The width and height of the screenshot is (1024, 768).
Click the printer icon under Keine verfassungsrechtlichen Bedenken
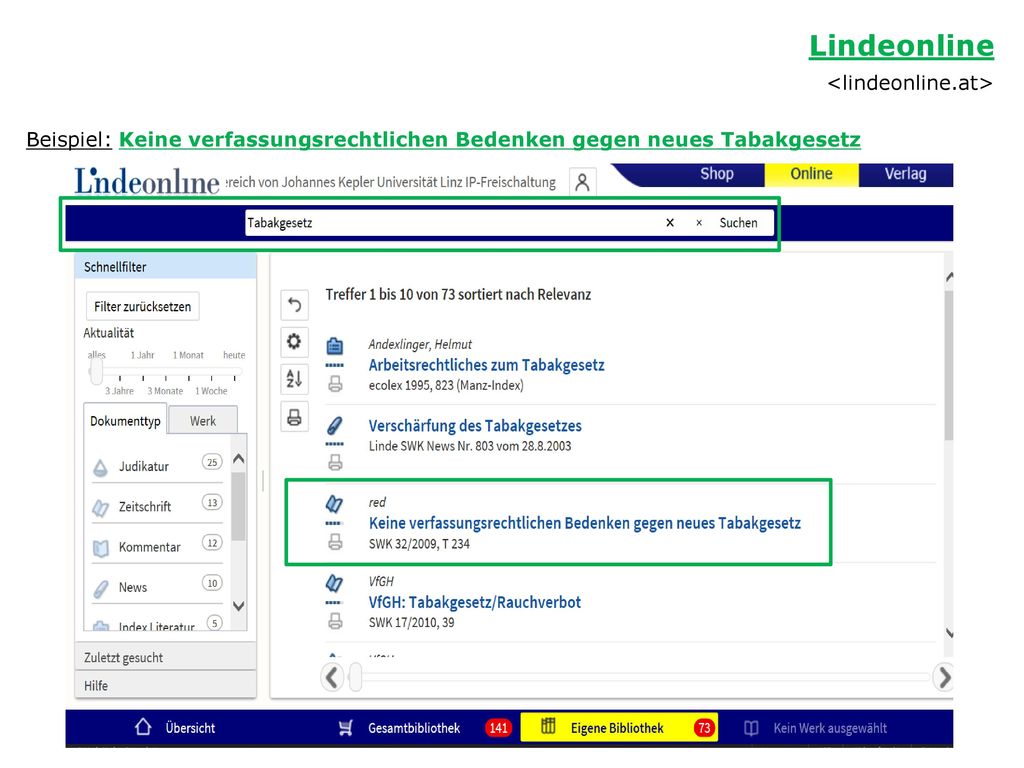[x=335, y=541]
